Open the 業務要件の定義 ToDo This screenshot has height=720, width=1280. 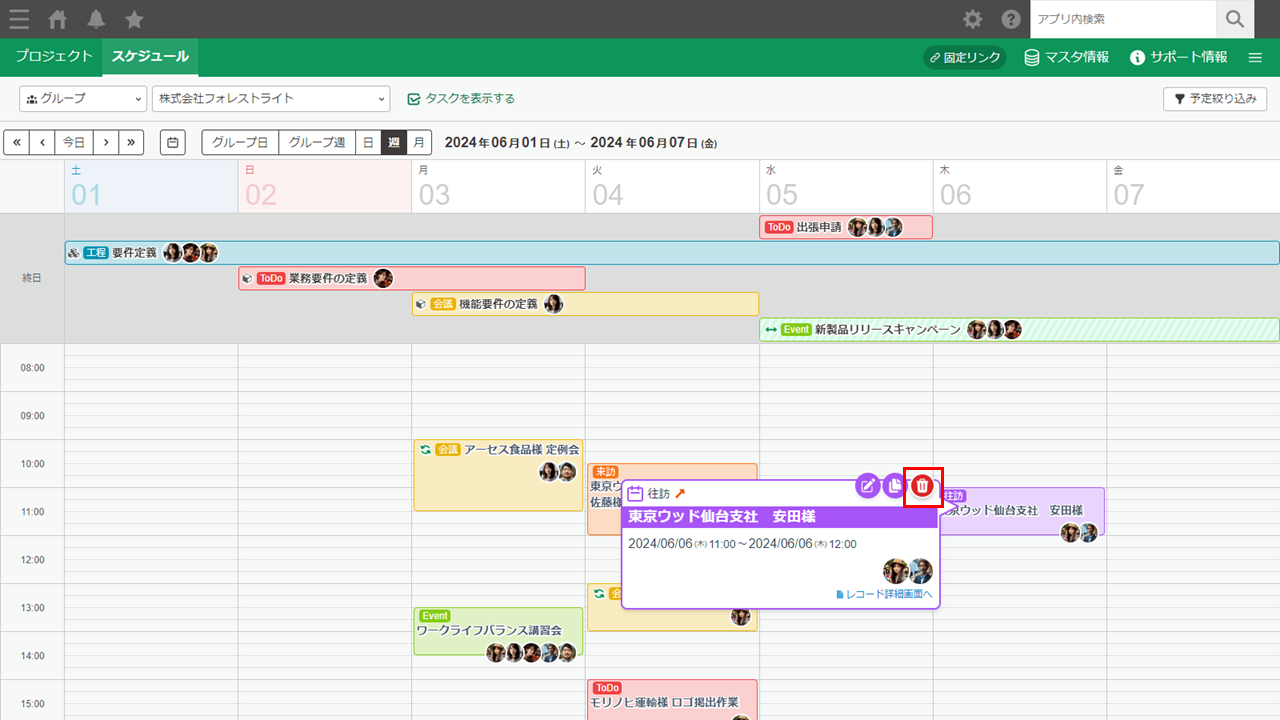(412, 278)
